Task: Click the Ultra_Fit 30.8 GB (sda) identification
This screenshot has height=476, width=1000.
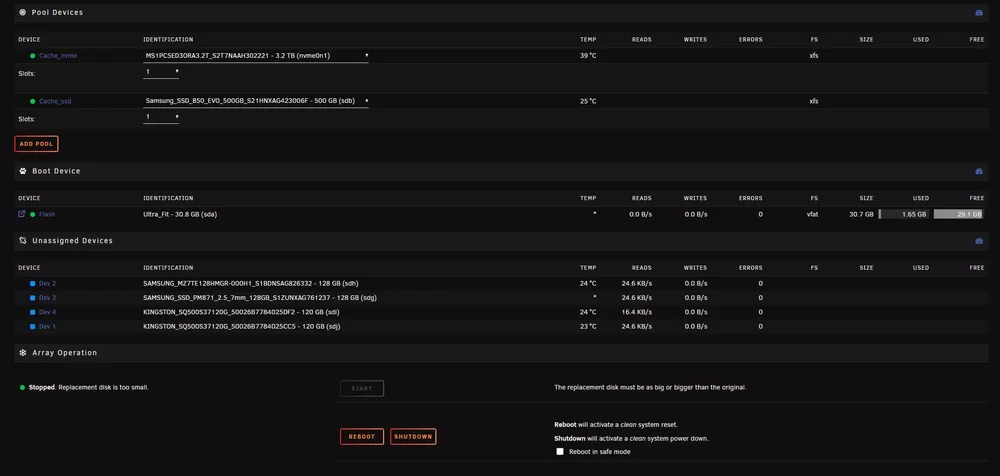Action: (x=180, y=214)
